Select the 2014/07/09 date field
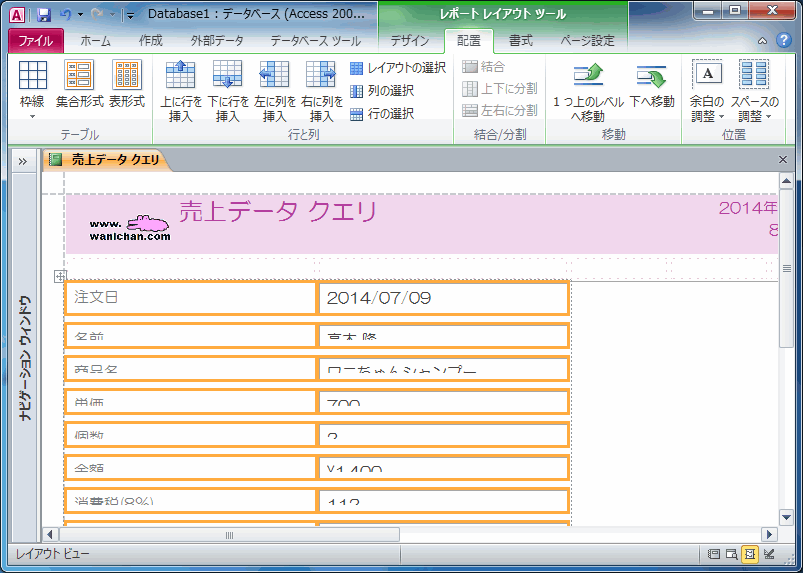803x573 pixels. click(443, 298)
